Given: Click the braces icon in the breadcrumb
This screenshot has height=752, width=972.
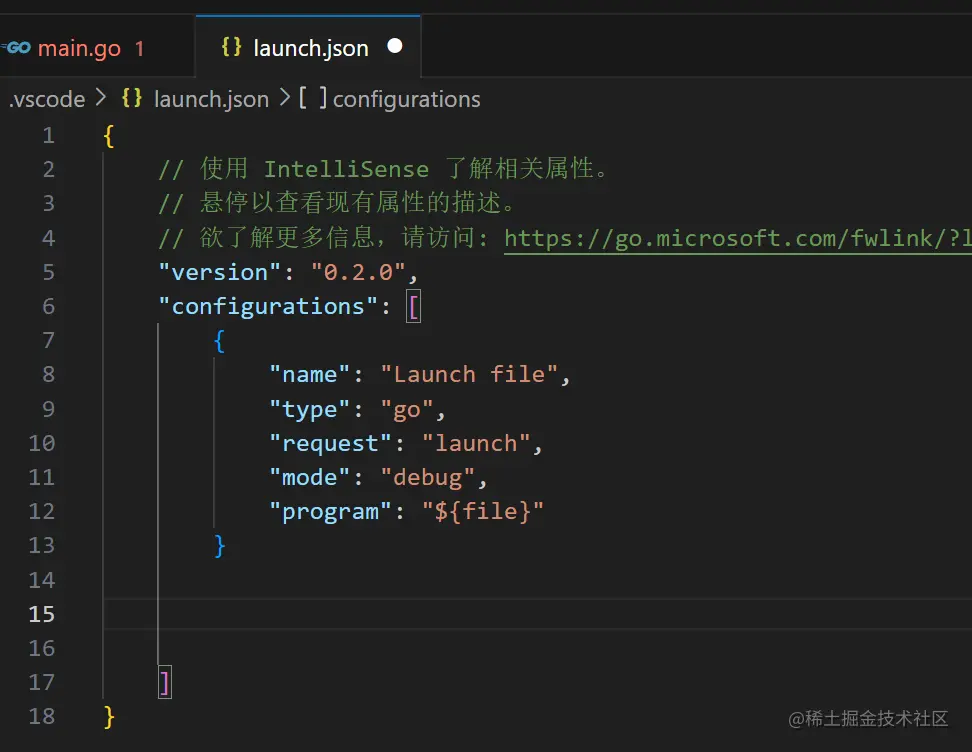Looking at the screenshot, I should tap(131, 99).
